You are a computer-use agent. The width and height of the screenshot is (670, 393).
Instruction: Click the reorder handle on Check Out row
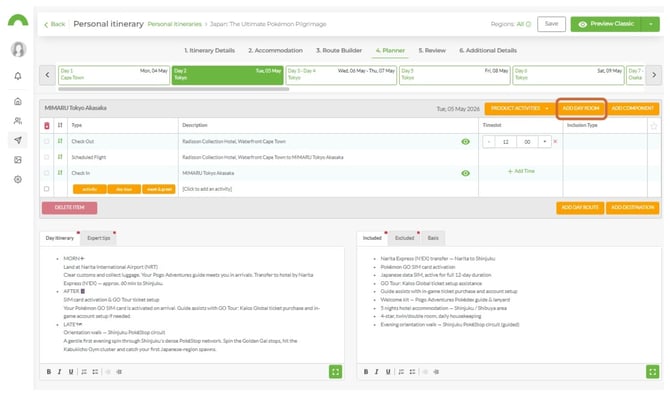click(x=60, y=141)
